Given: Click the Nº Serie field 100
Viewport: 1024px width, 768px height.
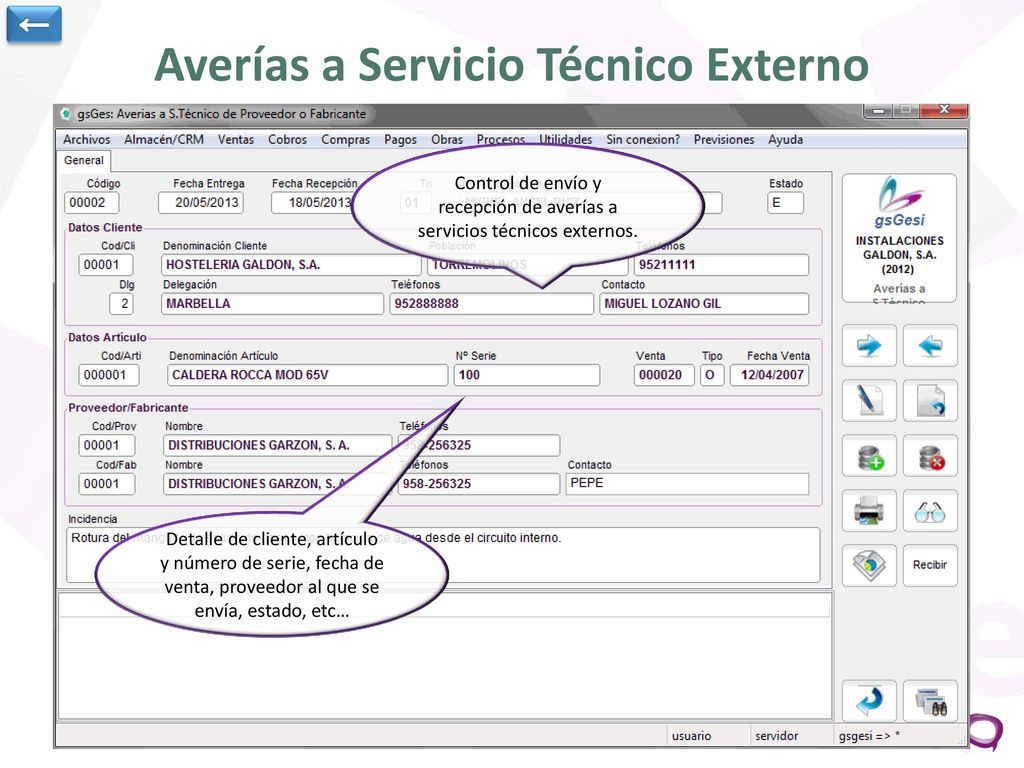Looking at the screenshot, I should click(526, 375).
